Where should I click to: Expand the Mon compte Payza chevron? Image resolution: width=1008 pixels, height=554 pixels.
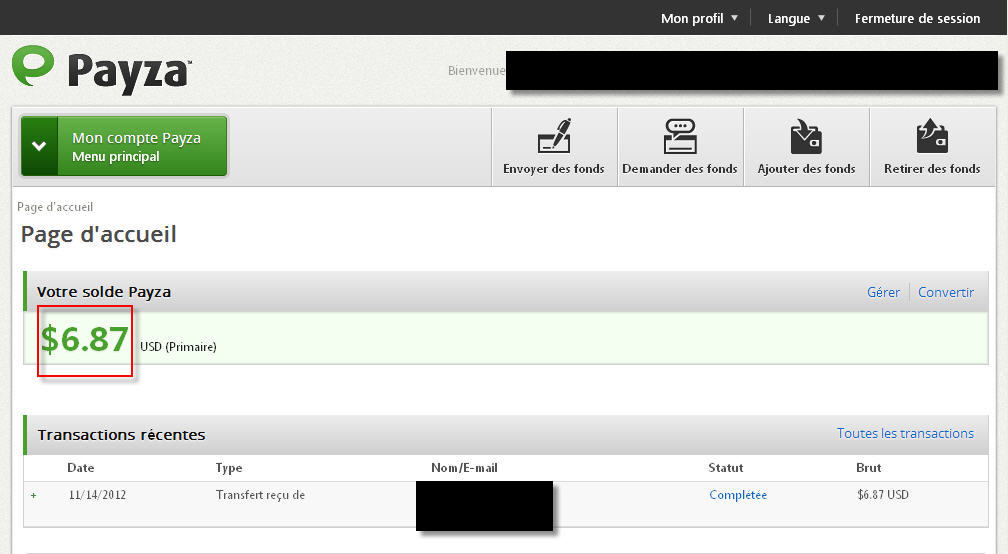[39, 146]
